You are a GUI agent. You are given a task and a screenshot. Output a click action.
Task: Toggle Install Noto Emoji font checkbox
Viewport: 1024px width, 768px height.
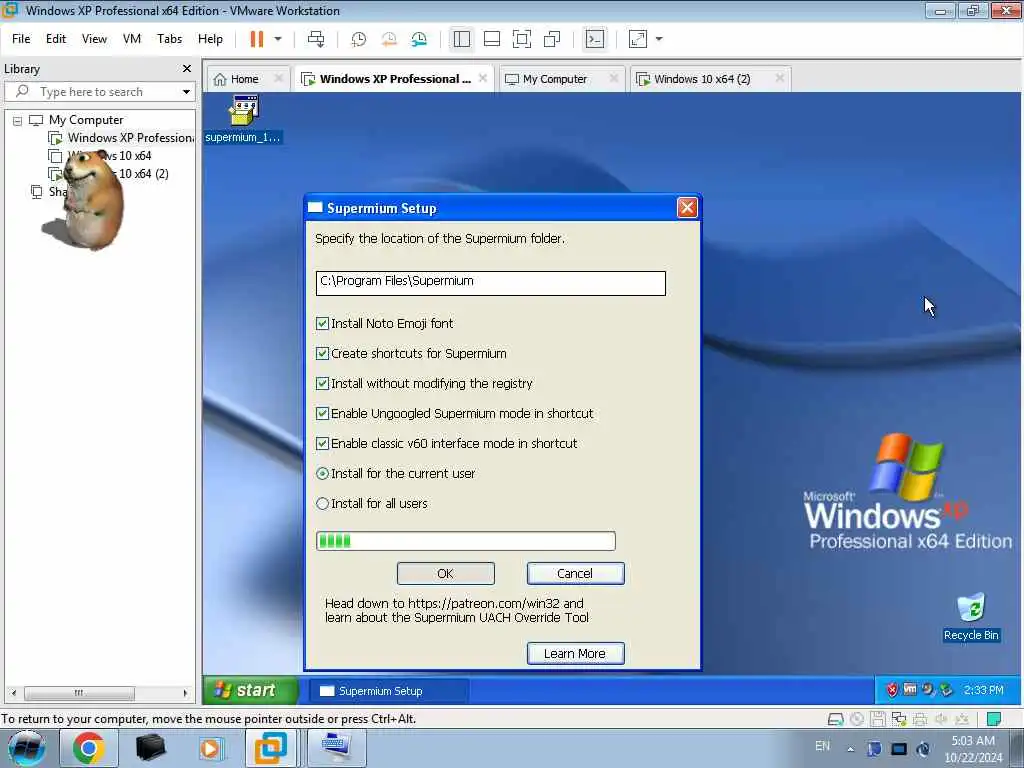point(322,323)
